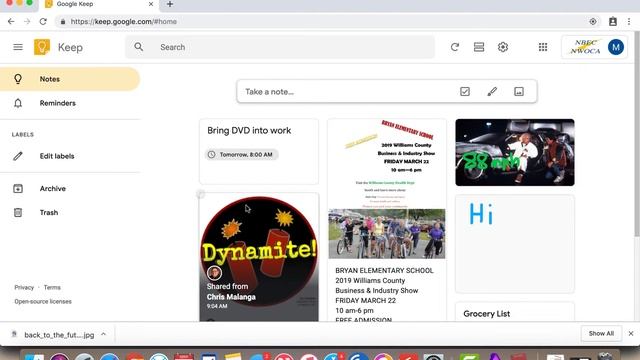
Task: Click the search magnifier icon
Action: point(139,47)
